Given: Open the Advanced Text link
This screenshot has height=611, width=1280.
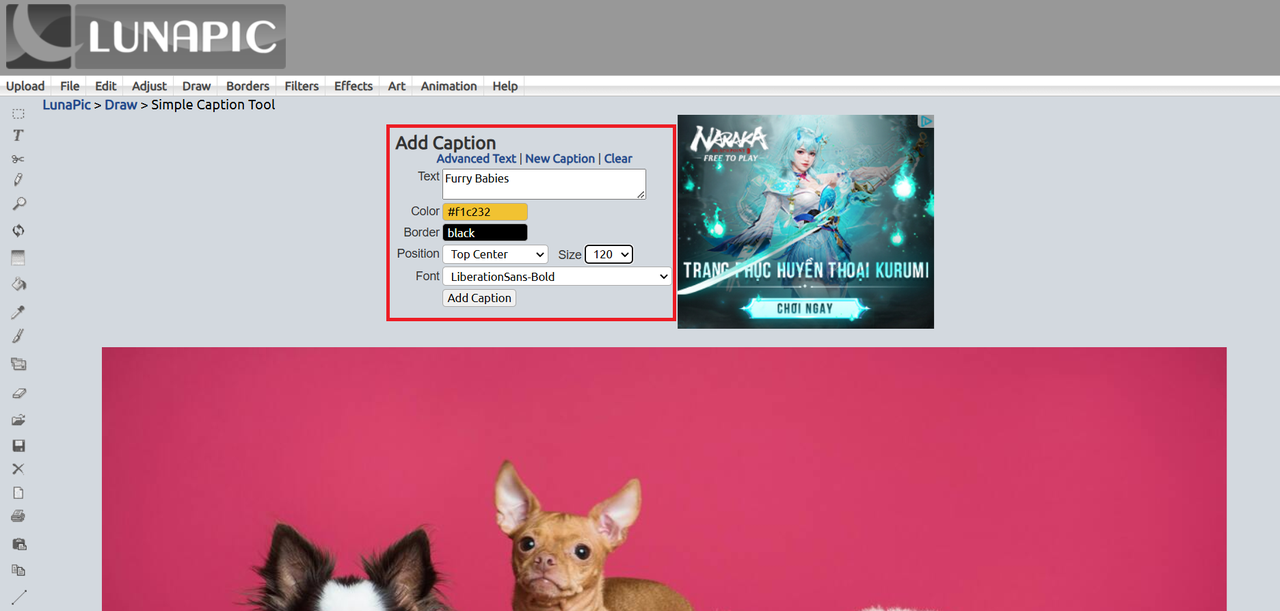Looking at the screenshot, I should click(x=477, y=158).
